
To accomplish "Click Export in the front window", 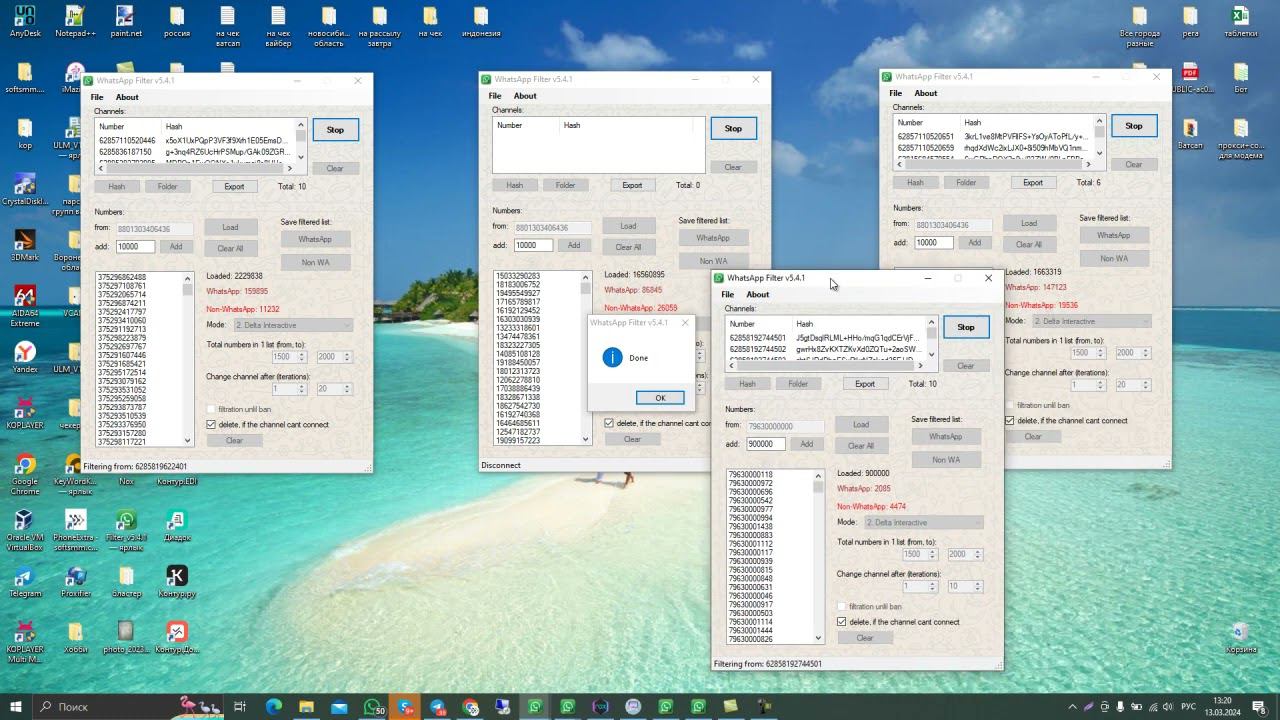I will 865,384.
